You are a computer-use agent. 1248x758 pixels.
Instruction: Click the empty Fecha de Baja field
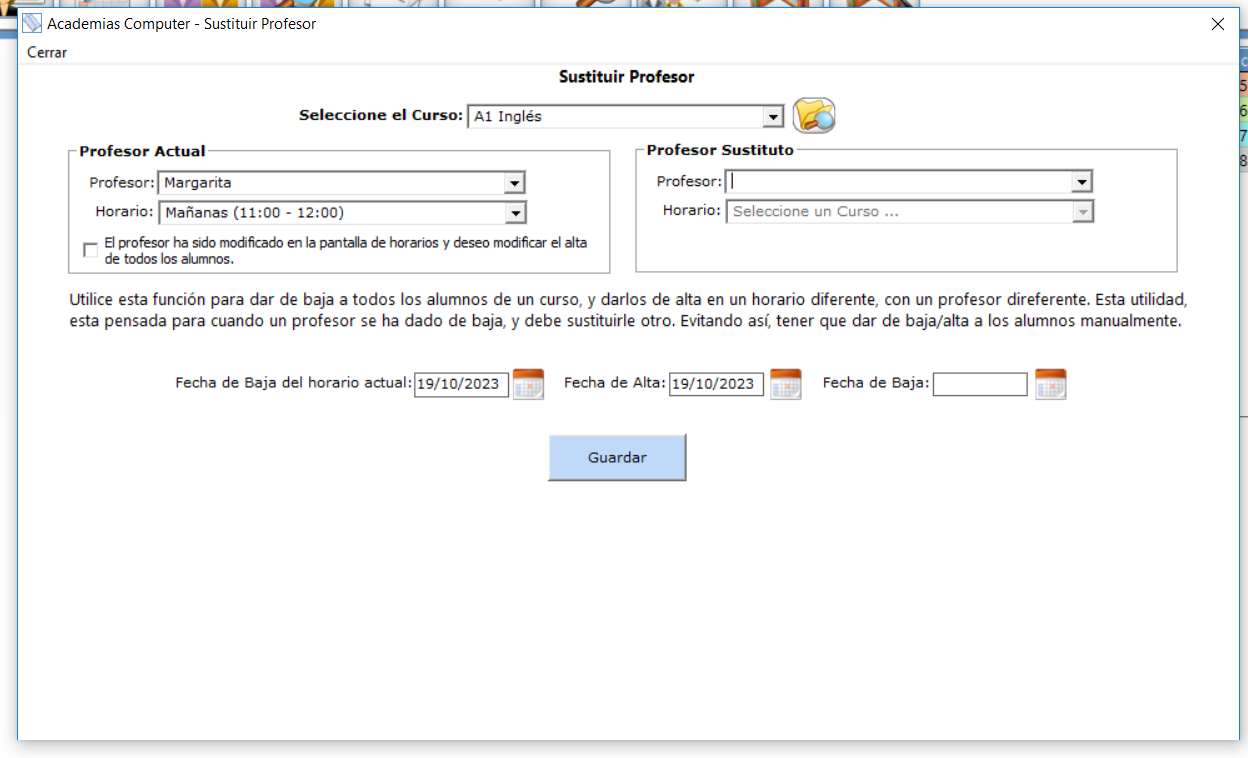click(980, 384)
